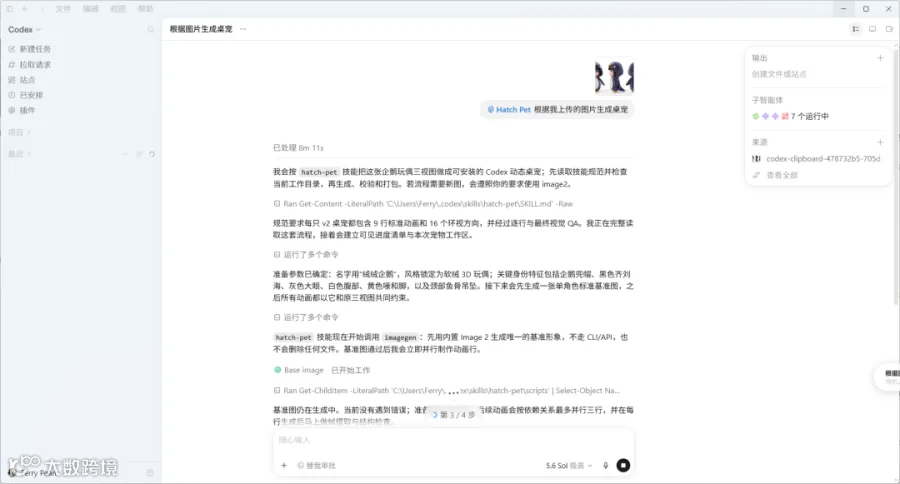Screen dimensions: 900x484
Task: Open more options beside 最近
Action: (x=125, y=154)
